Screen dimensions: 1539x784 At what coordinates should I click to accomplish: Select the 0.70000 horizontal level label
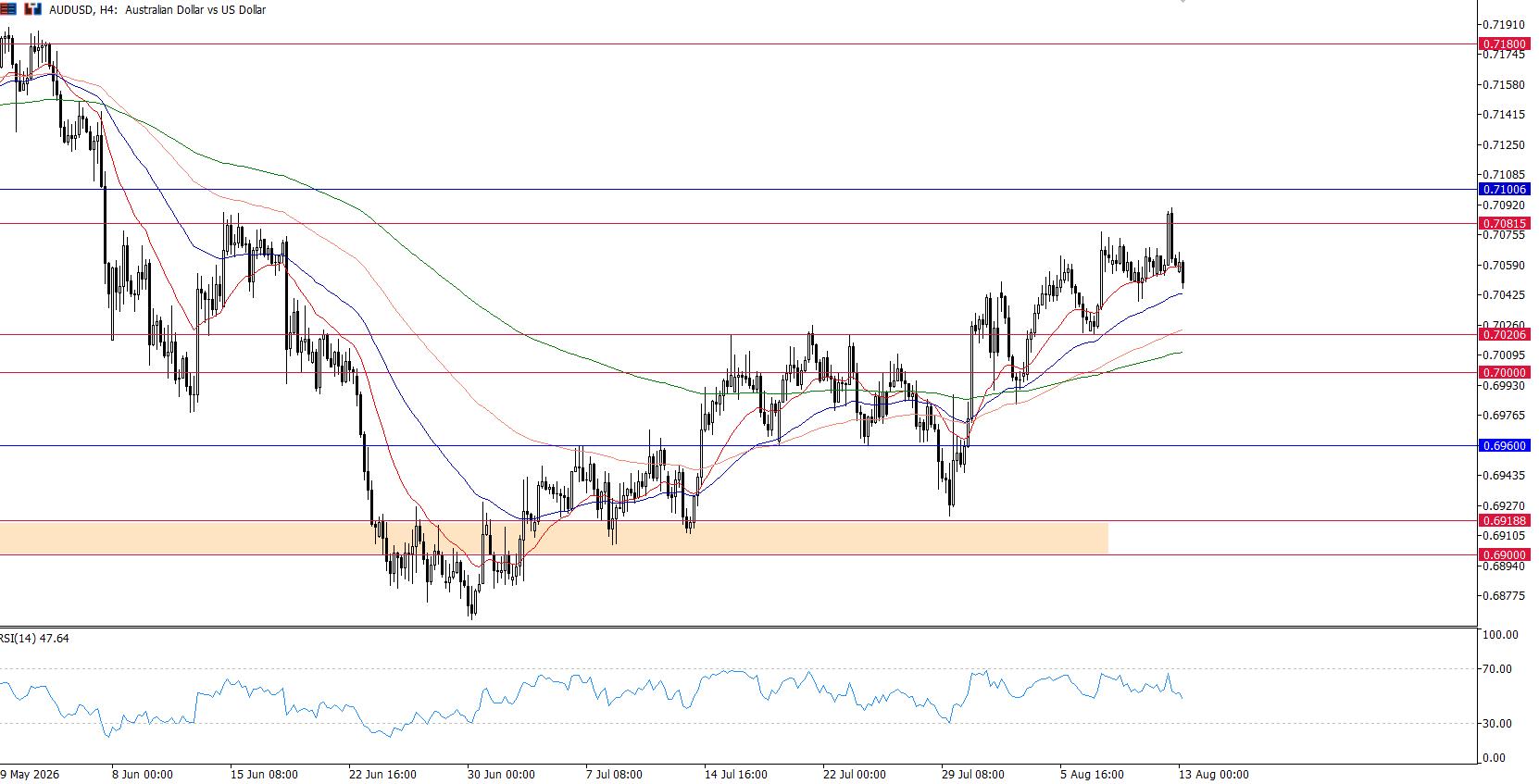tap(1504, 372)
